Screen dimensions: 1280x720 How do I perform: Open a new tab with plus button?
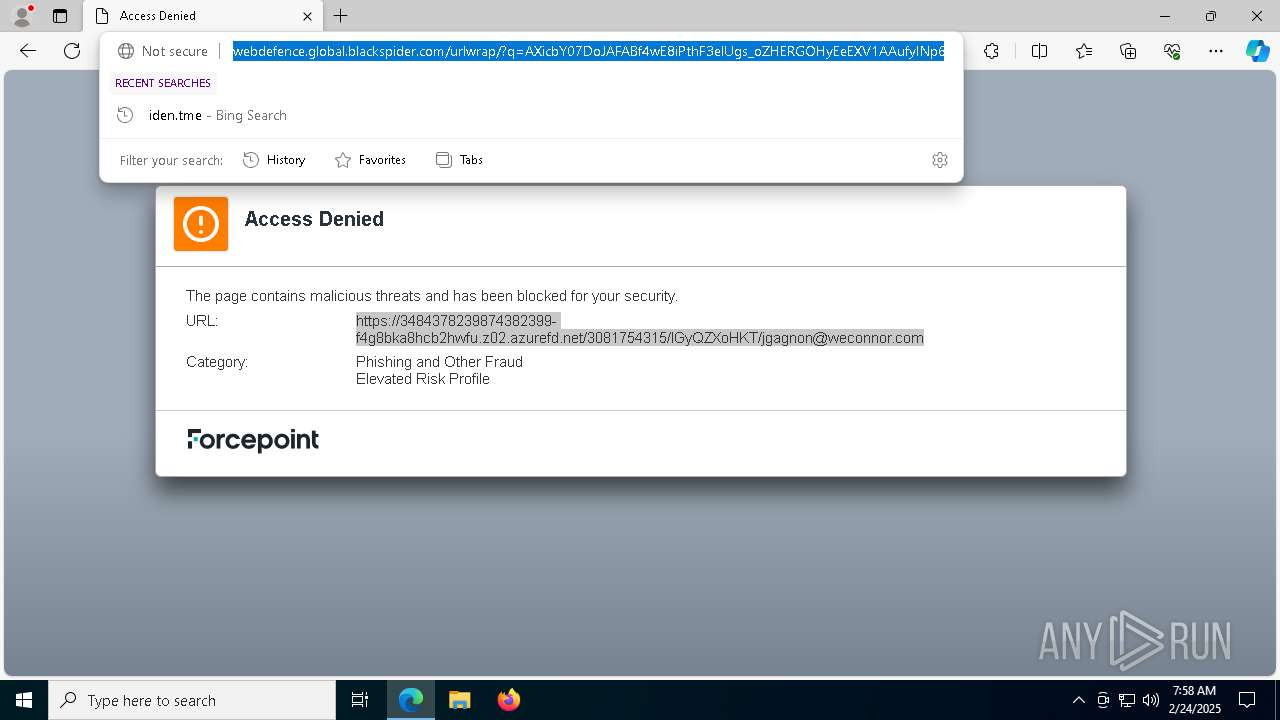(x=341, y=16)
